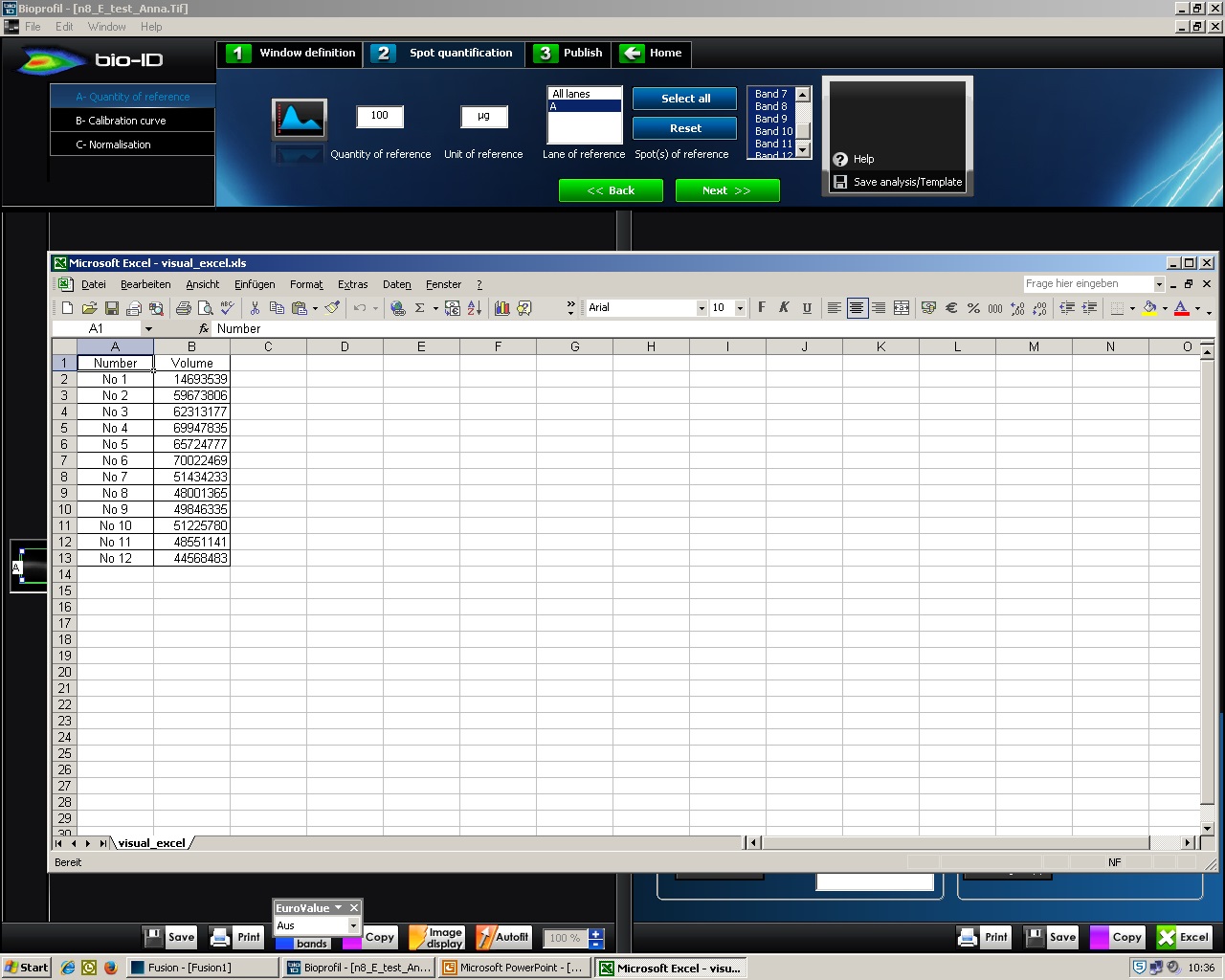Click the Sort ascending A-Z icon

475,308
